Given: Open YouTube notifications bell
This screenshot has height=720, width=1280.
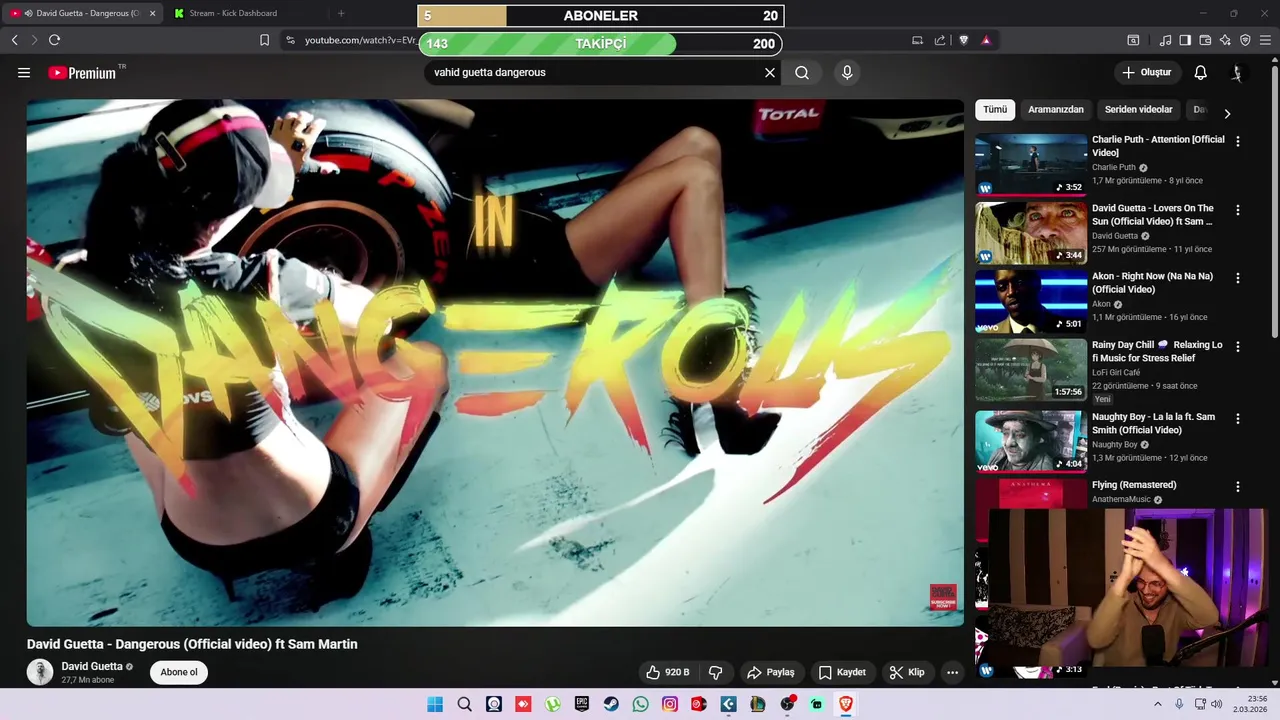Looking at the screenshot, I should click(x=1200, y=73).
